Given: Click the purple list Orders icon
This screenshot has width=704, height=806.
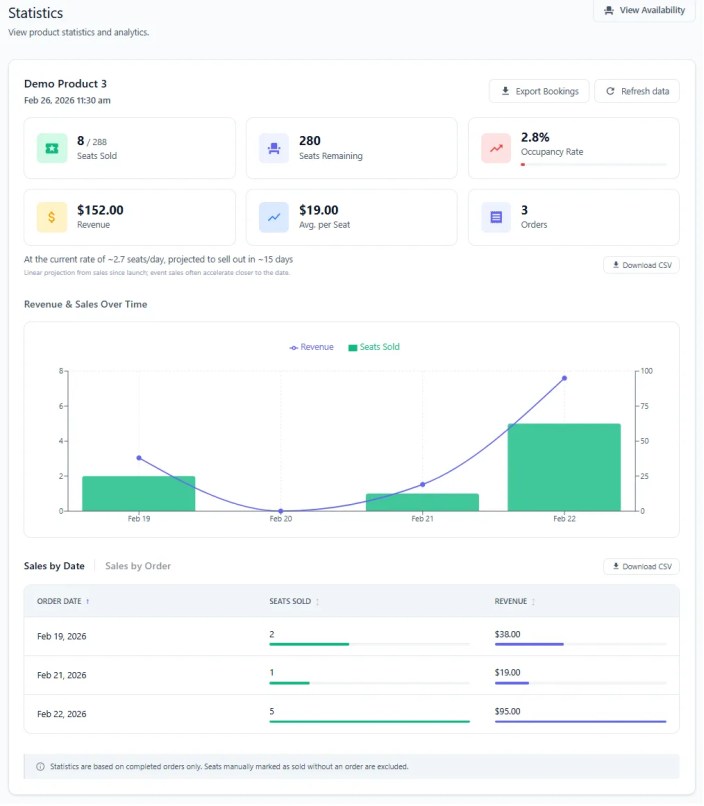Looking at the screenshot, I should tap(496, 217).
